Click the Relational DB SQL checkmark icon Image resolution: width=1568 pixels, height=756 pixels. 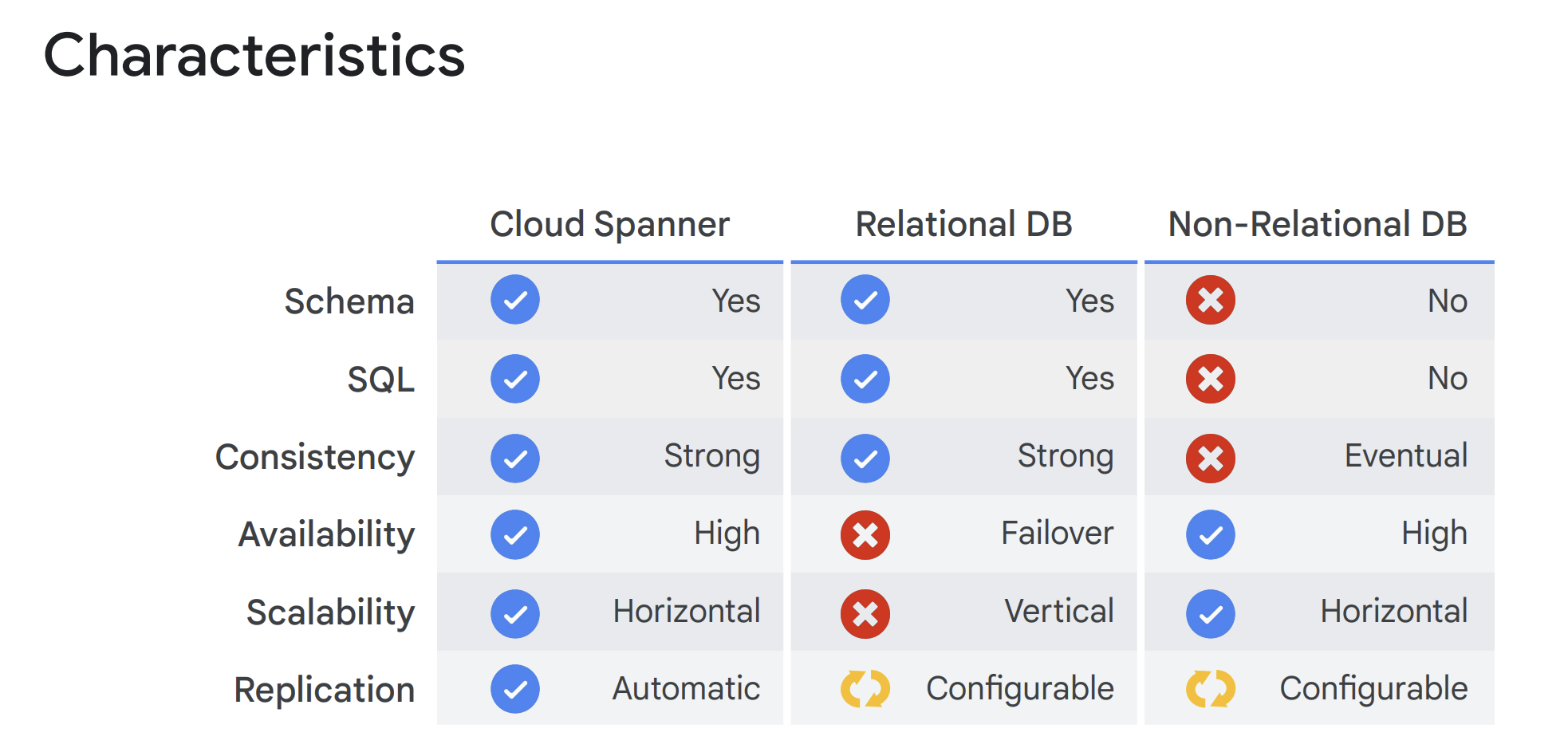tap(865, 379)
